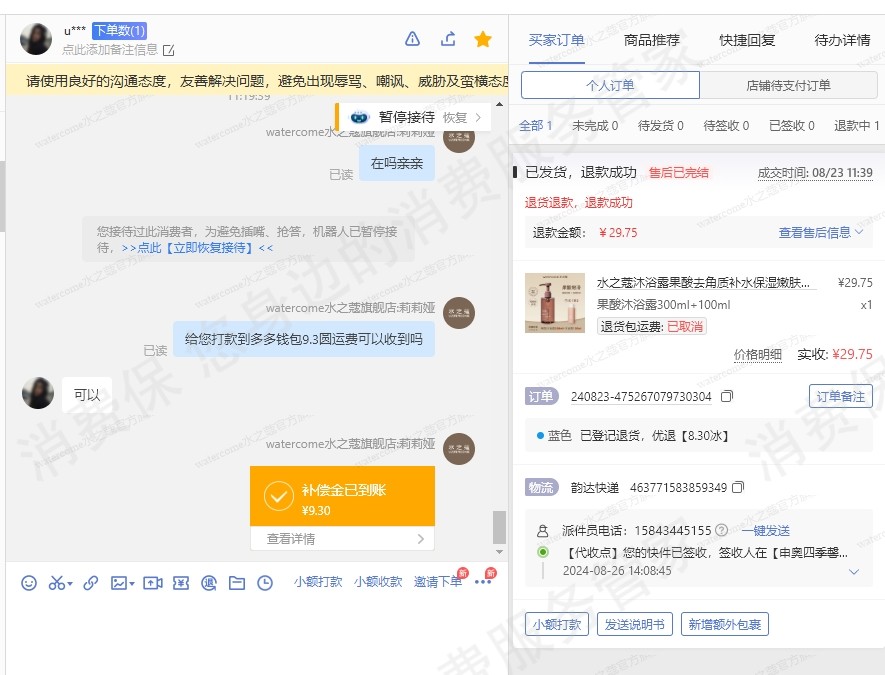Image resolution: width=885 pixels, height=675 pixels.
Task: Click the chat scrollbar thumb
Action: [x=499, y=527]
